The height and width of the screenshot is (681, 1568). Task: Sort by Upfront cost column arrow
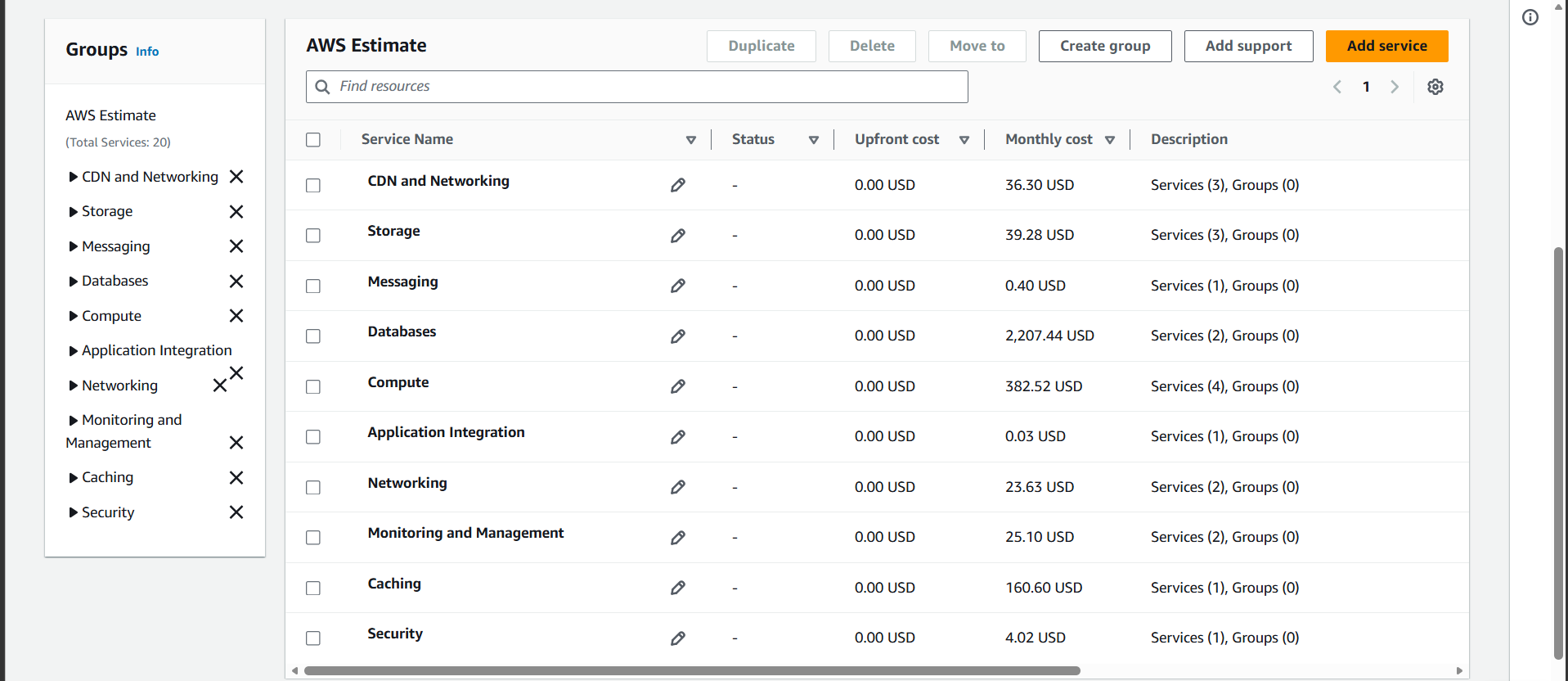964,140
